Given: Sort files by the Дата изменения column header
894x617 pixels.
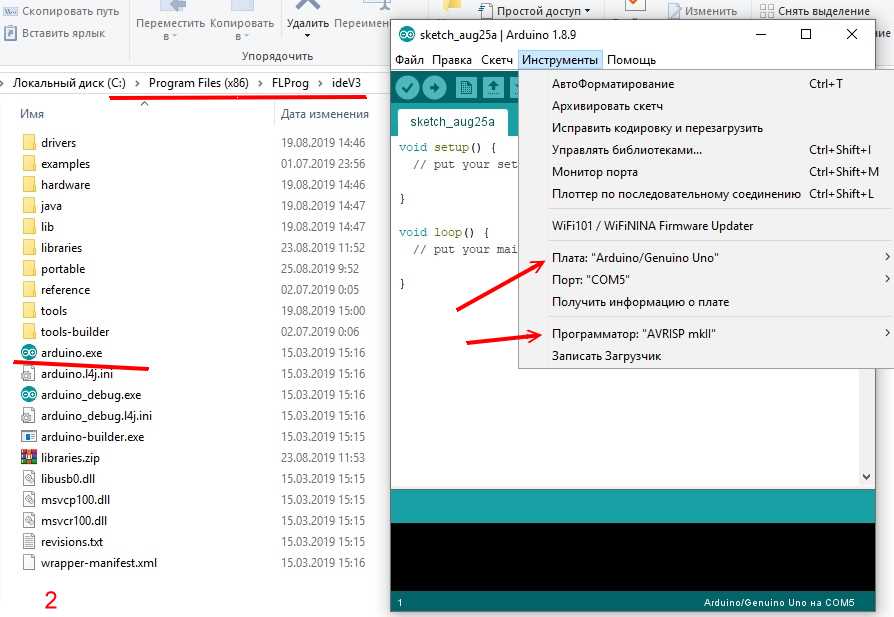Looking at the screenshot, I should pos(324,114).
